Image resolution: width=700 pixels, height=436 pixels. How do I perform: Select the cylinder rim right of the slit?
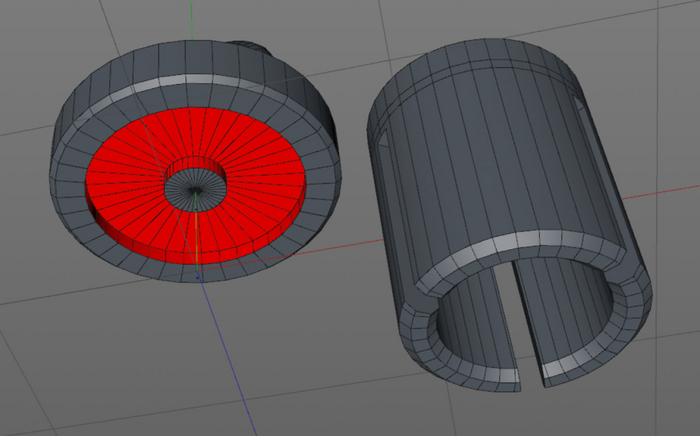click(x=600, y=355)
